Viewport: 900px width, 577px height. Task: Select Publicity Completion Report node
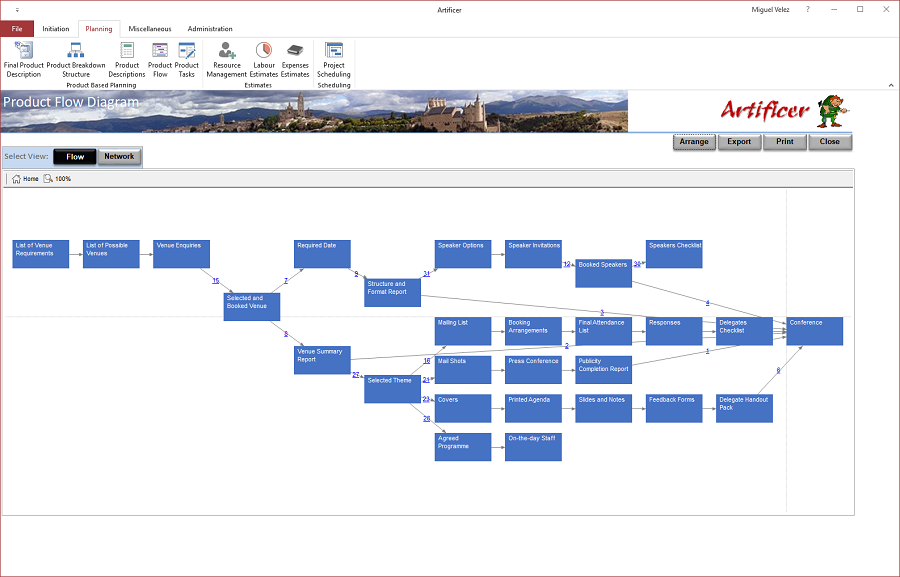tap(603, 370)
